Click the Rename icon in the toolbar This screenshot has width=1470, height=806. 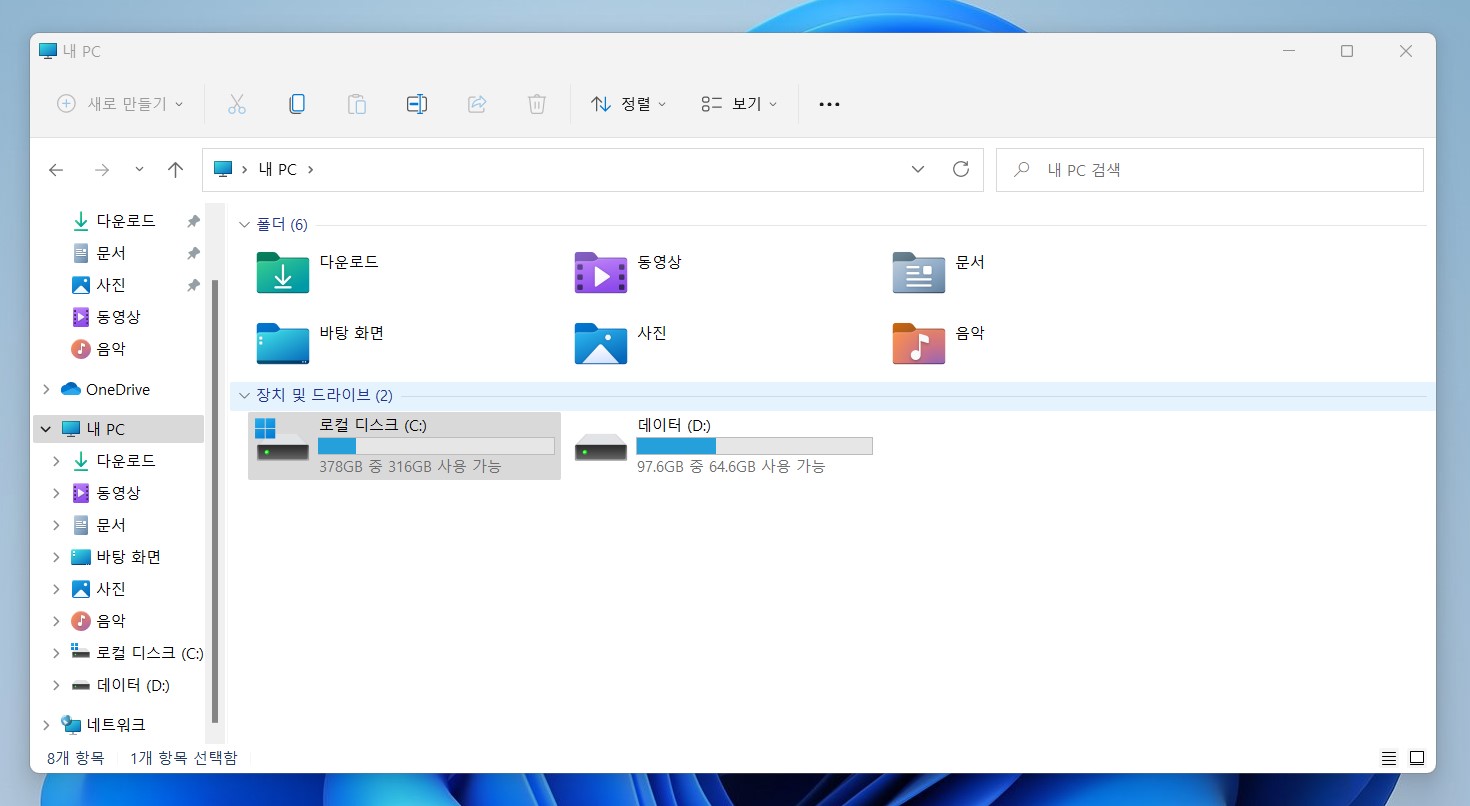pyautogui.click(x=417, y=103)
